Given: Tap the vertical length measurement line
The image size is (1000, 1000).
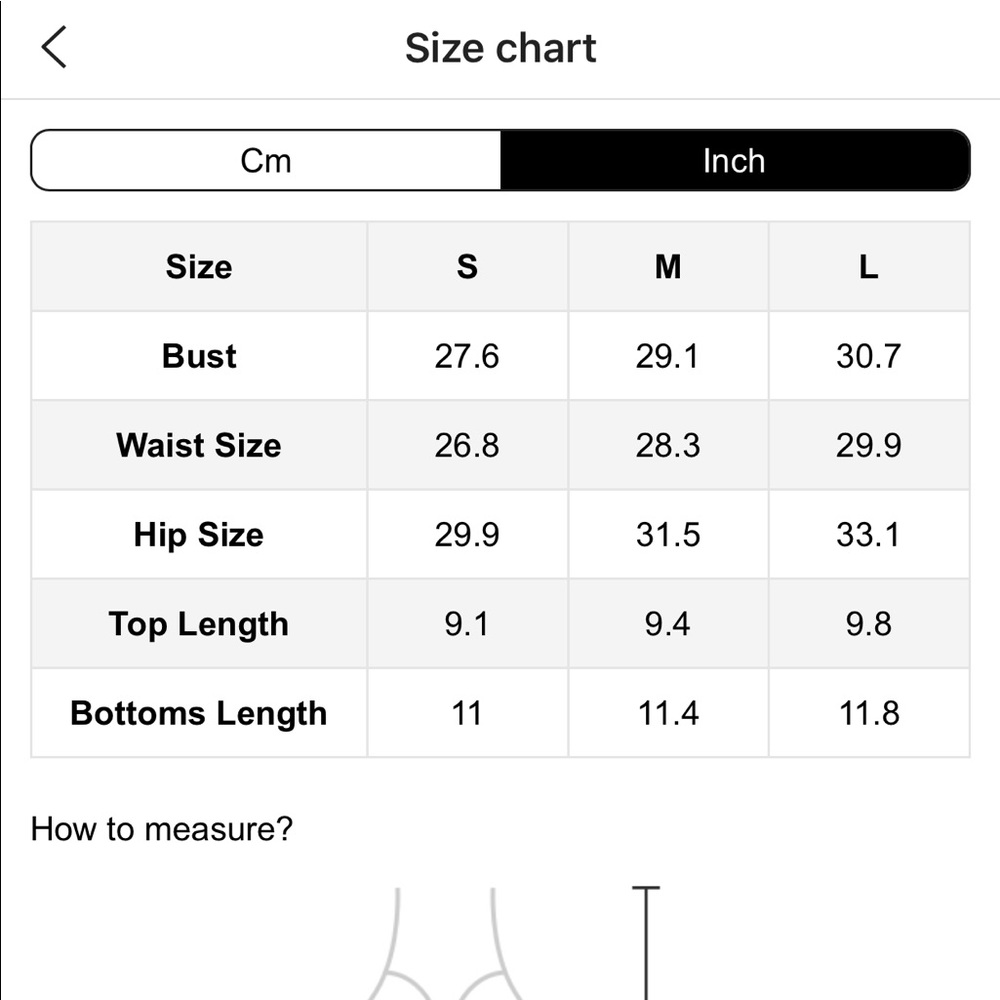Looking at the screenshot, I should pos(646,943).
